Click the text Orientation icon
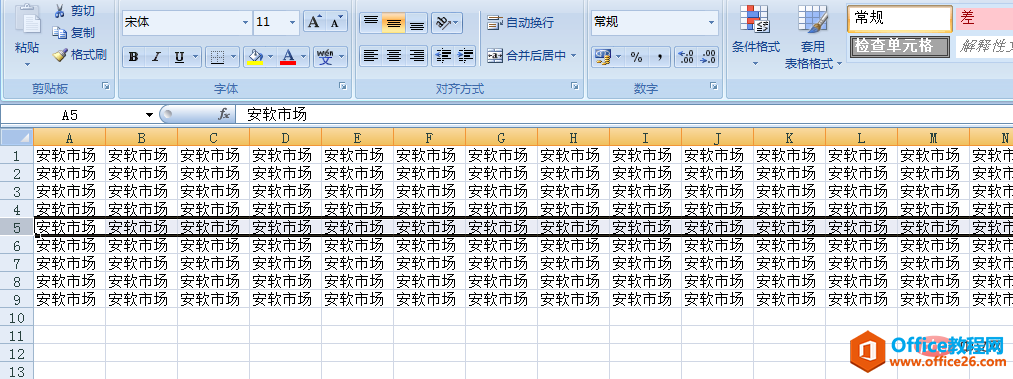 pos(443,23)
